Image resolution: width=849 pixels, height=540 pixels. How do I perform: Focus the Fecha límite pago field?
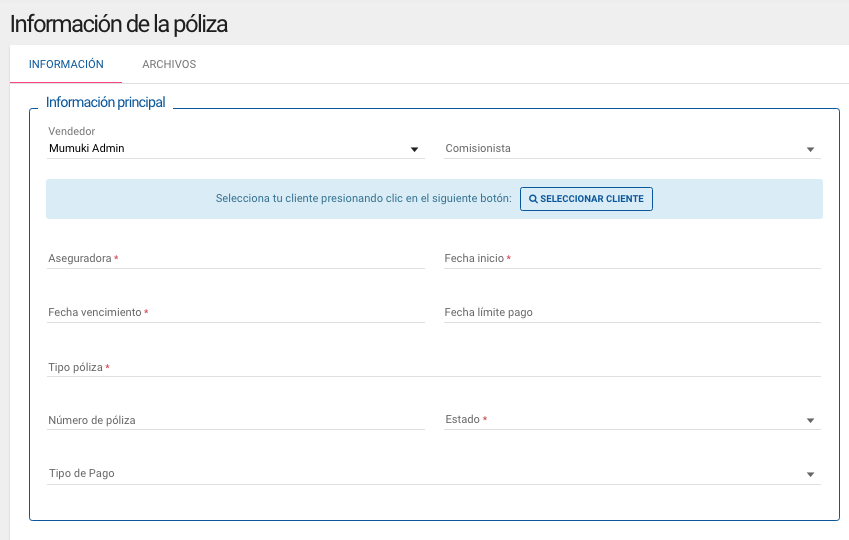click(x=632, y=313)
